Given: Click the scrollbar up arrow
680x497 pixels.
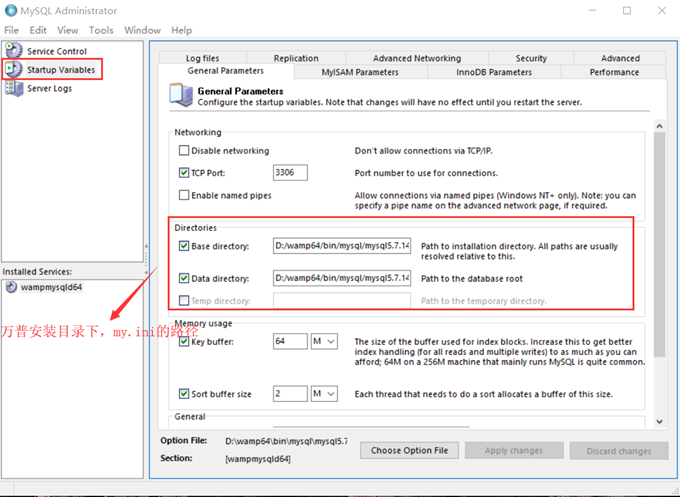Looking at the screenshot, I should [660, 126].
